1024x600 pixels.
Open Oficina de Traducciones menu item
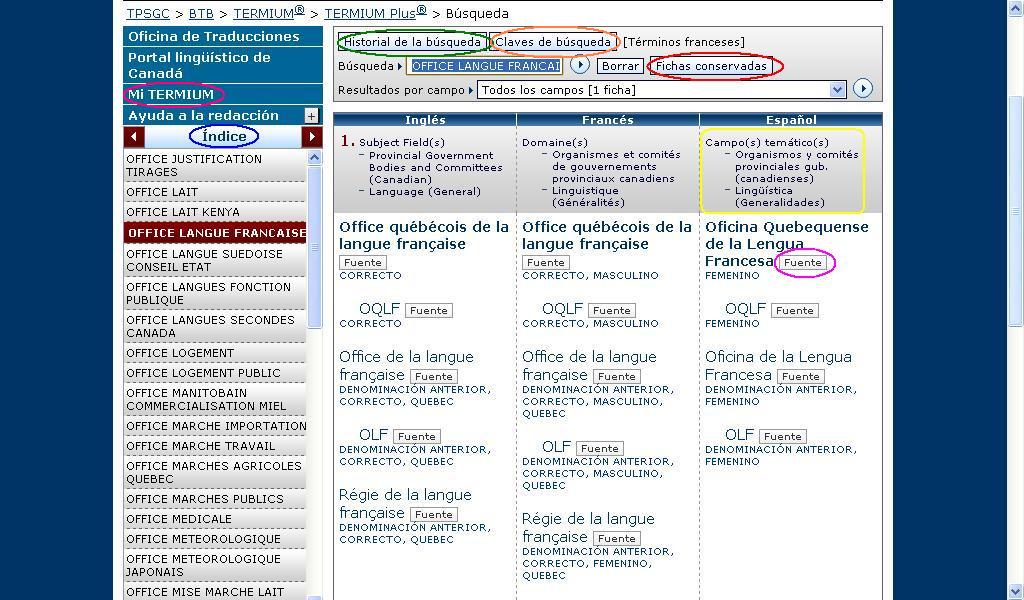point(223,37)
